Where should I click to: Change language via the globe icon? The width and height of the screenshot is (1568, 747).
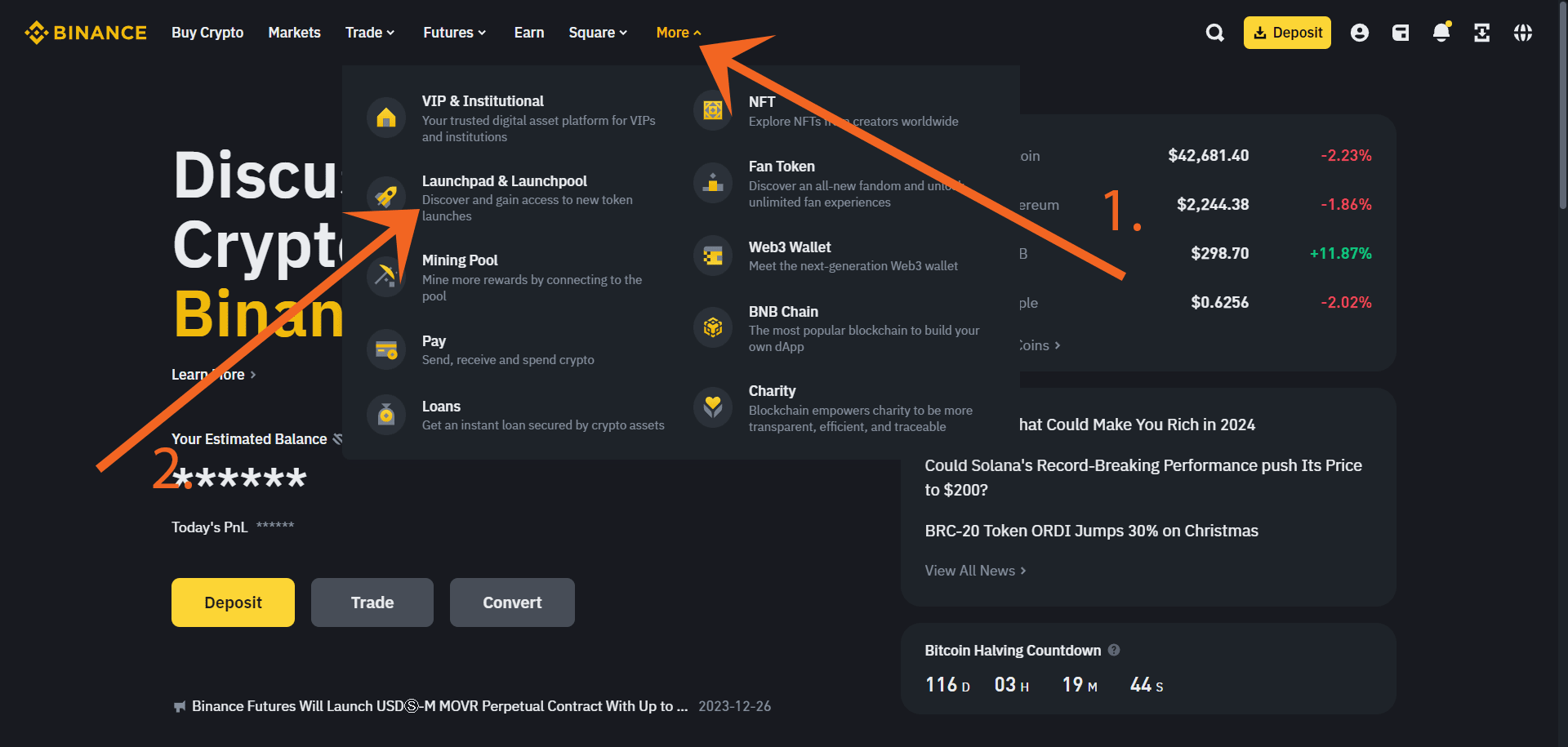click(x=1523, y=33)
